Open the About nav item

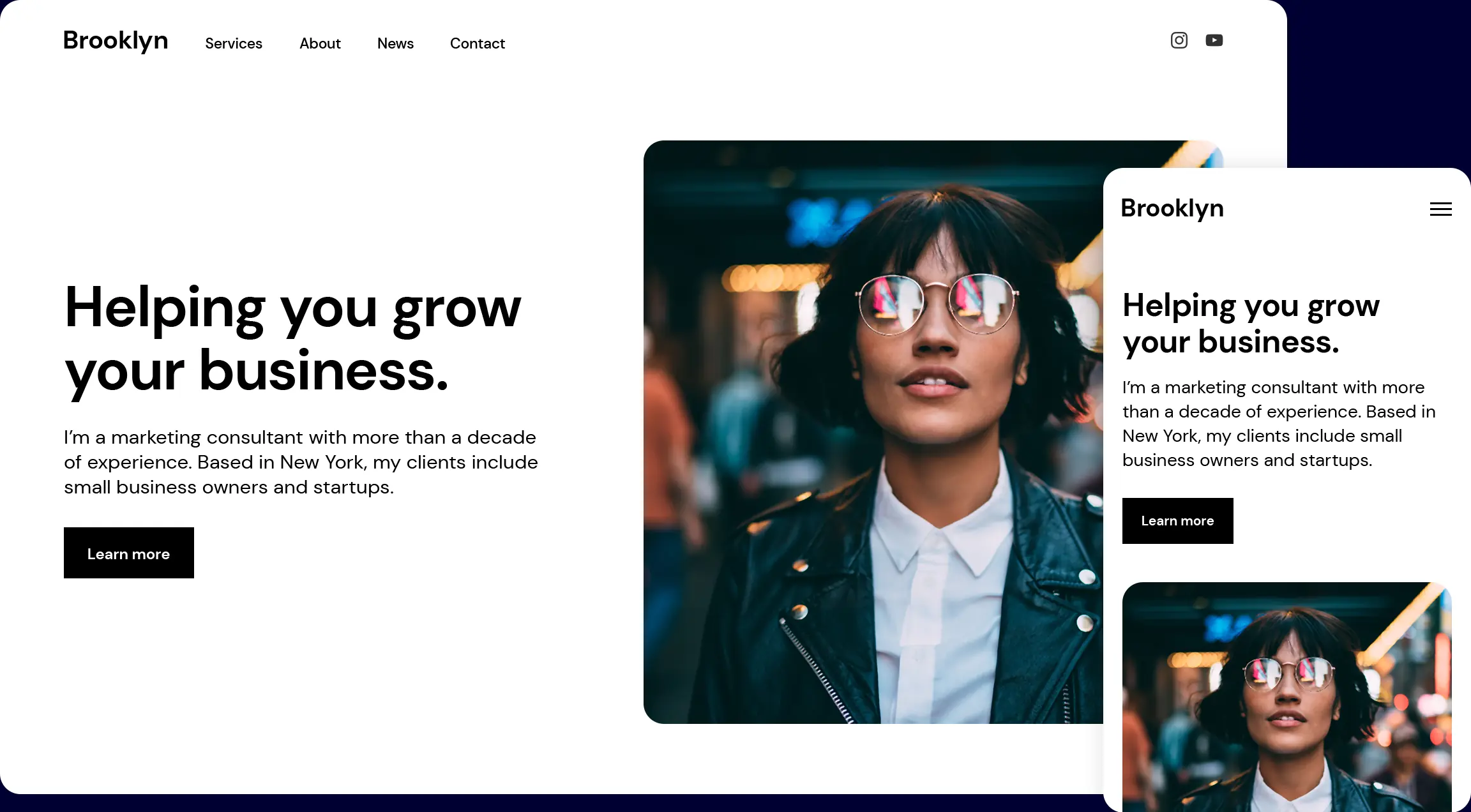tap(320, 43)
